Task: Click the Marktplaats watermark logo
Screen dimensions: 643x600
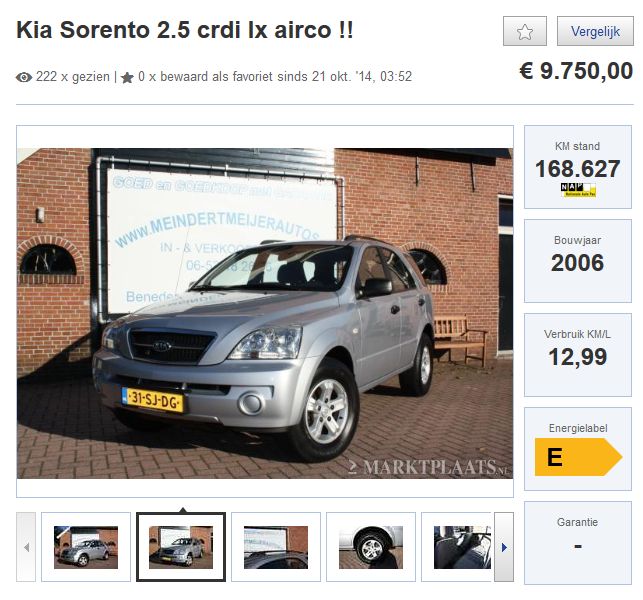Action: 429,467
